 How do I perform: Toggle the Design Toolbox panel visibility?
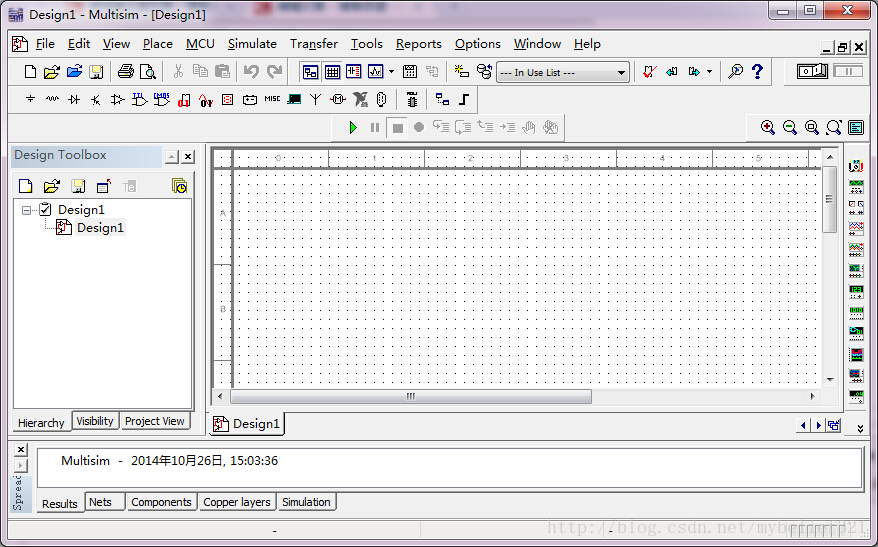pos(310,72)
